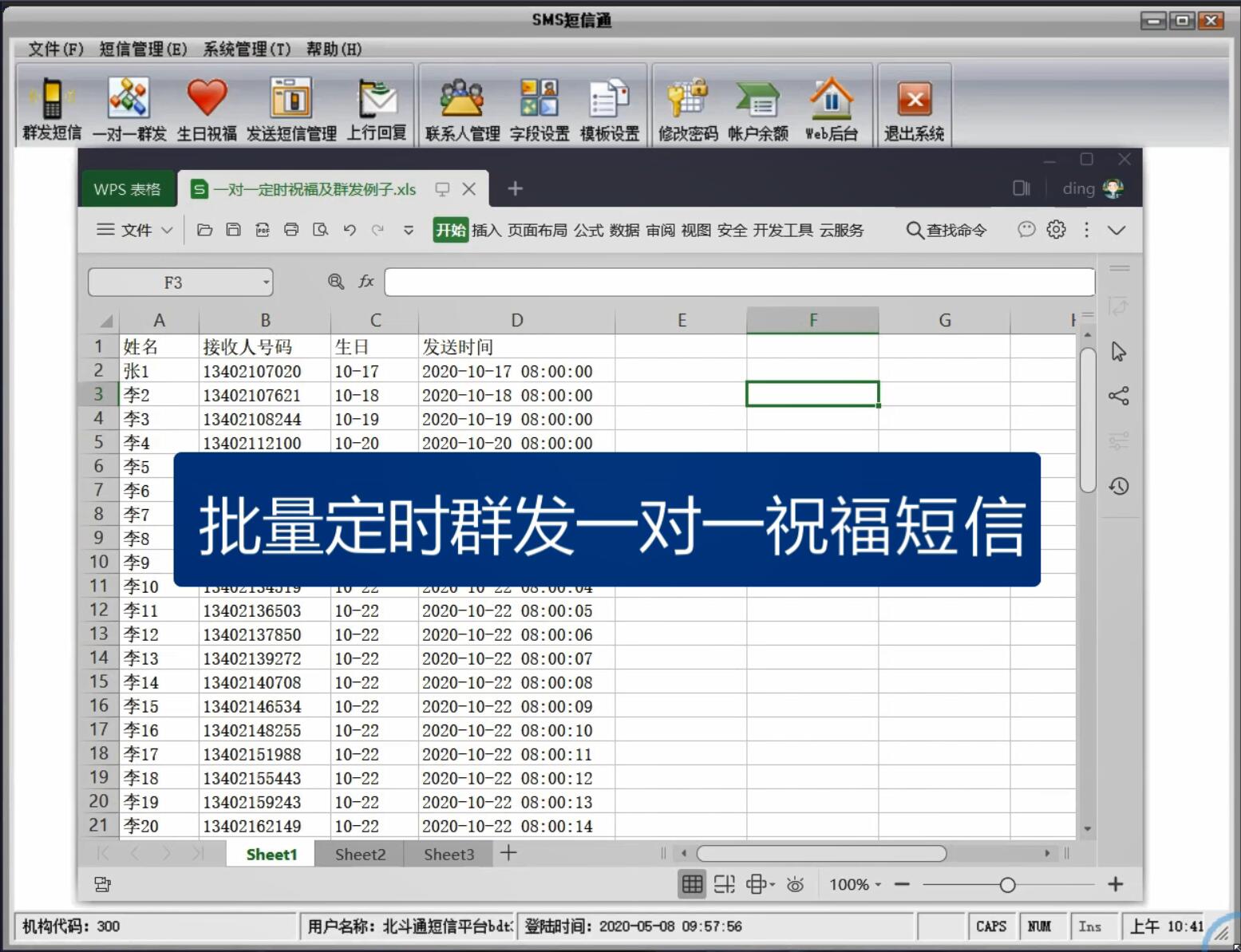Click cell containing 13402107020
Image resolution: width=1241 pixels, height=952 pixels.
[x=265, y=371]
